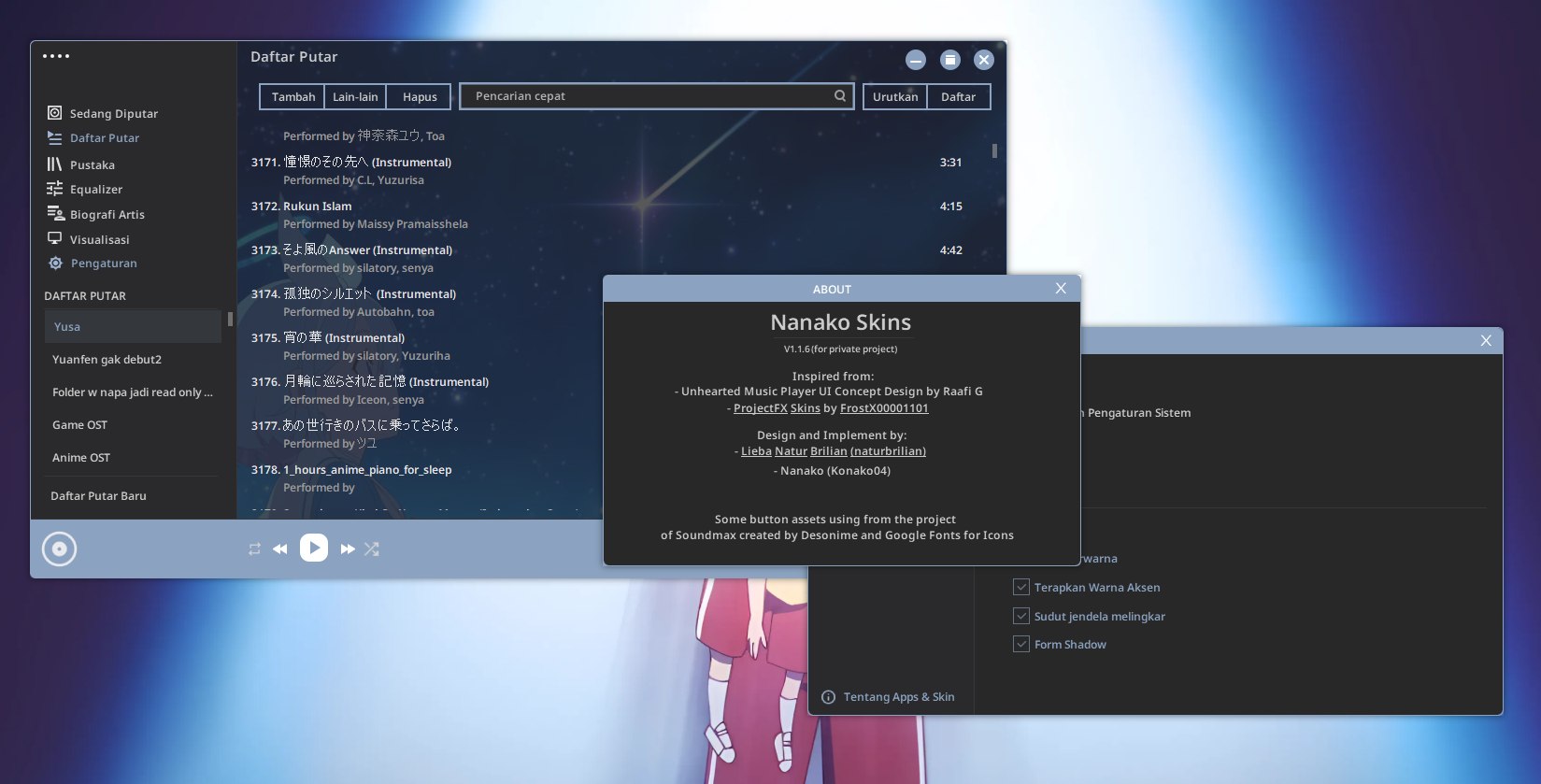Go to previous track icon

(279, 549)
